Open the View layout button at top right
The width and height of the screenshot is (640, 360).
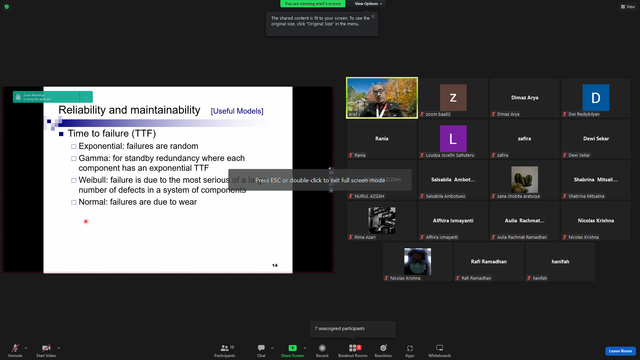pos(628,7)
